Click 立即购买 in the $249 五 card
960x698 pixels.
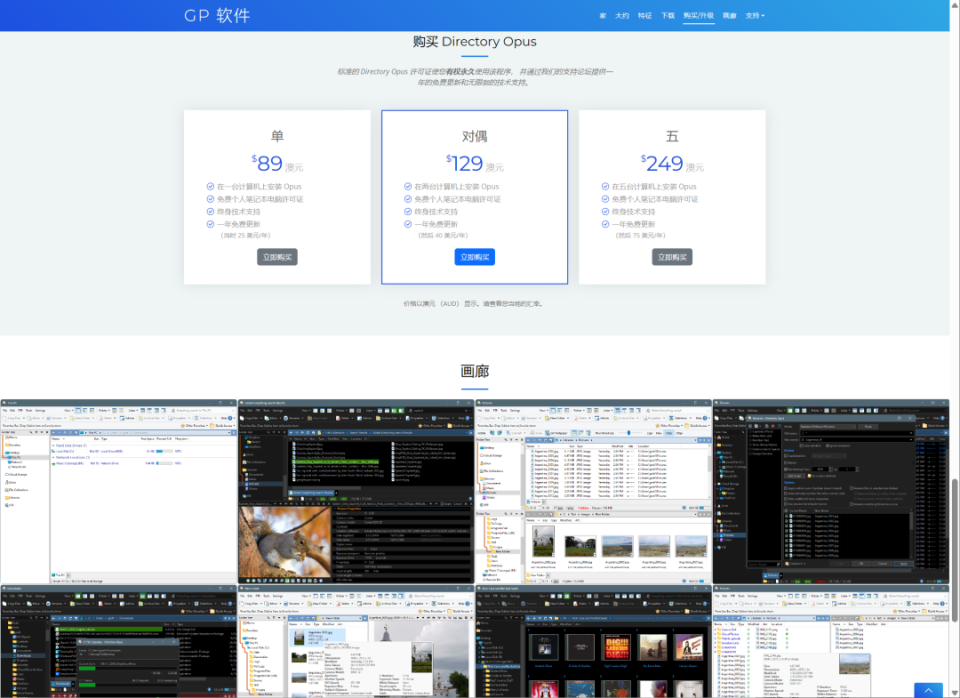[x=672, y=257]
